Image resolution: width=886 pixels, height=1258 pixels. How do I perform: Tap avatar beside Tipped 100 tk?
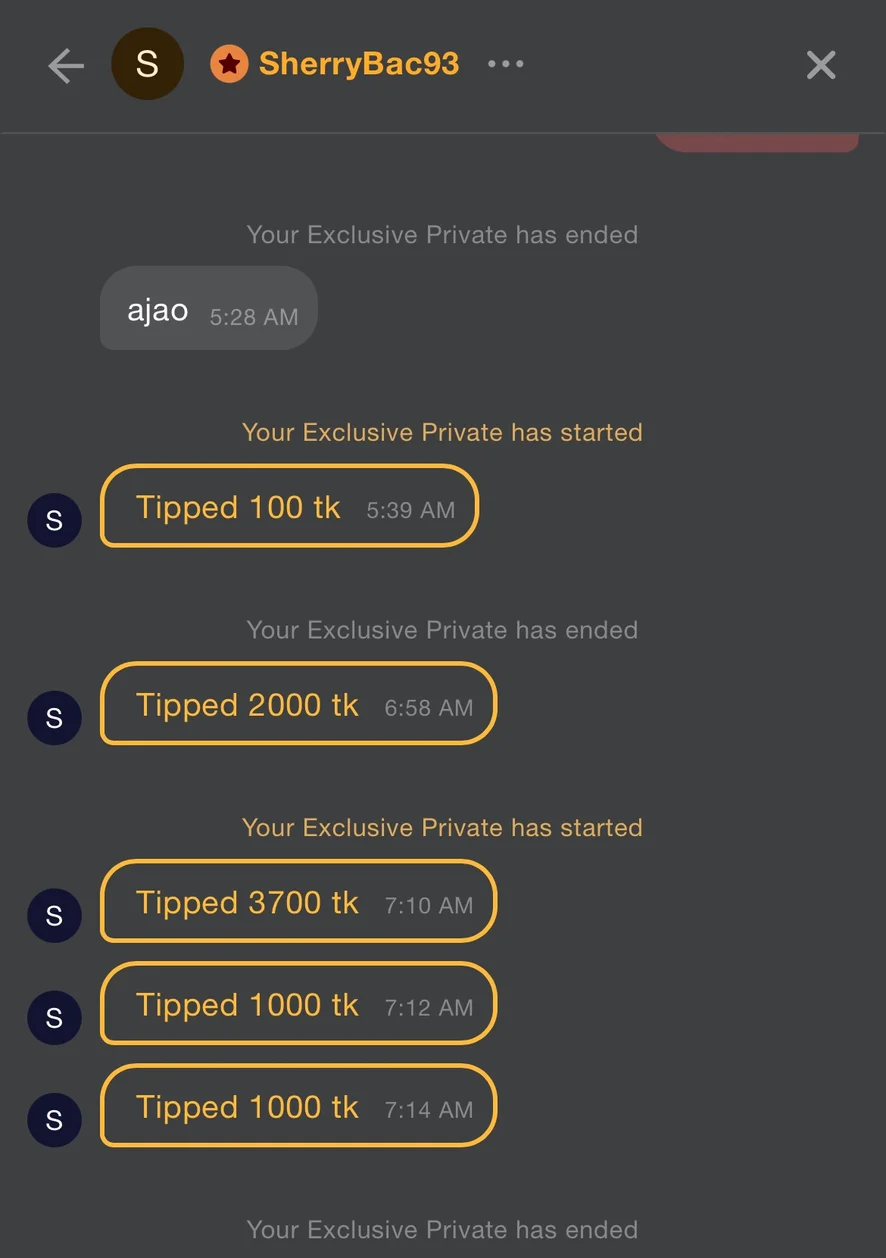click(54, 520)
